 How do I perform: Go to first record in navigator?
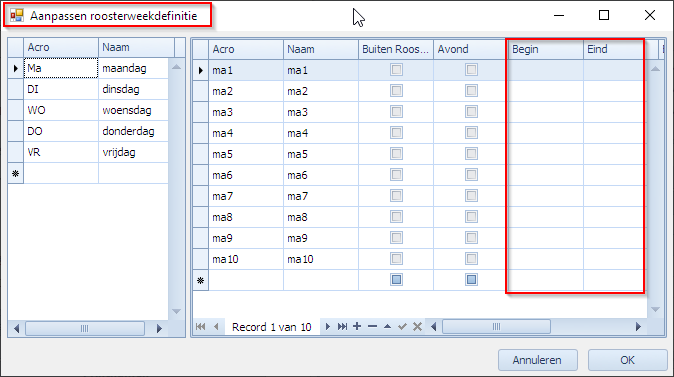(x=200, y=327)
